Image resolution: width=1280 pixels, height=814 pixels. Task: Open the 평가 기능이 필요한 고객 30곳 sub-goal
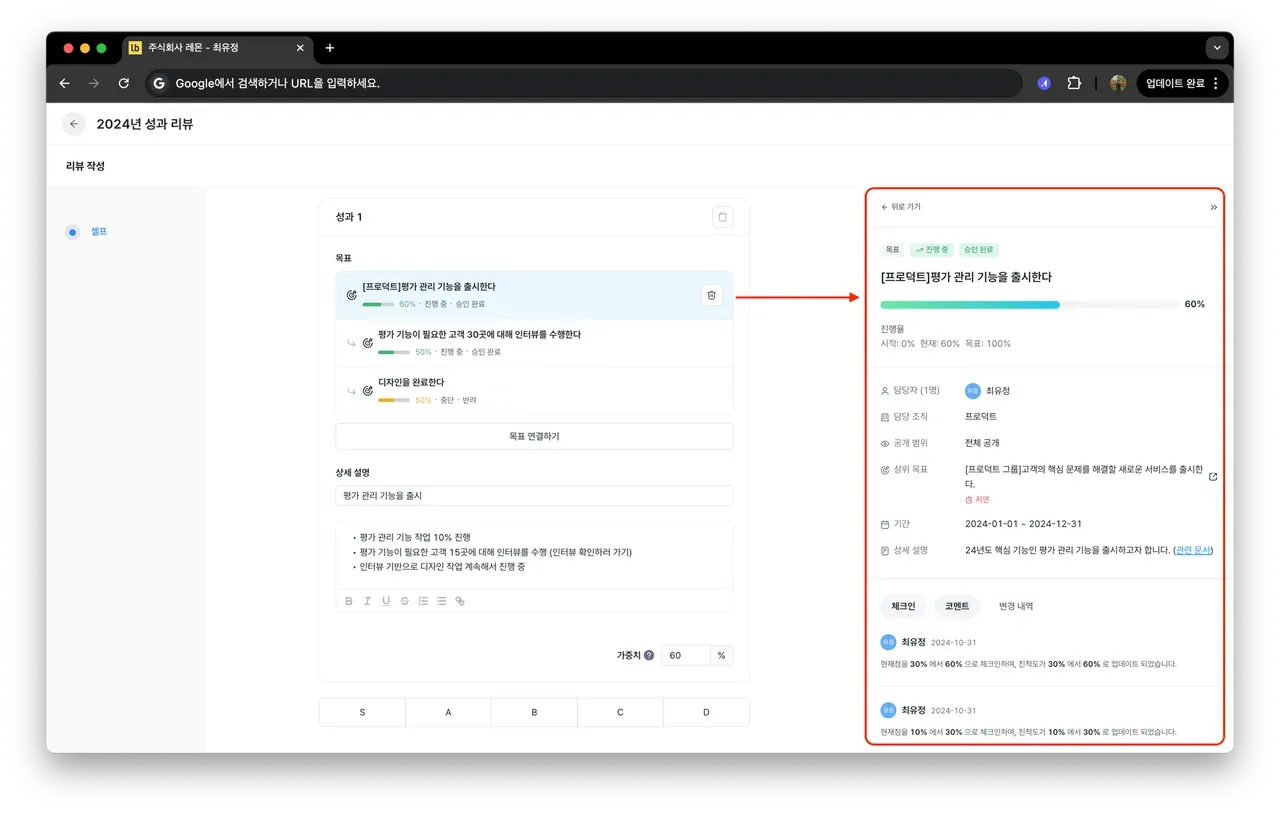pyautogui.click(x=534, y=343)
